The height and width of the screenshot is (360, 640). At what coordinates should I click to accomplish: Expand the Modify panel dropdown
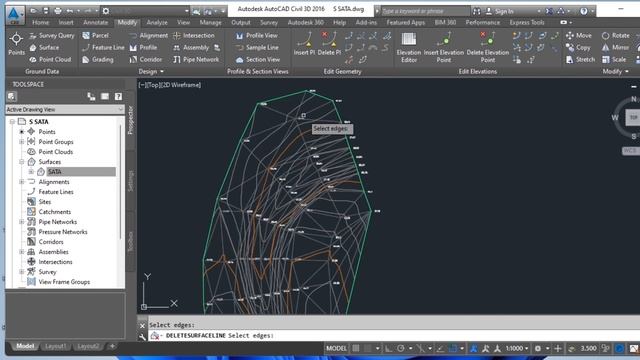[616, 71]
